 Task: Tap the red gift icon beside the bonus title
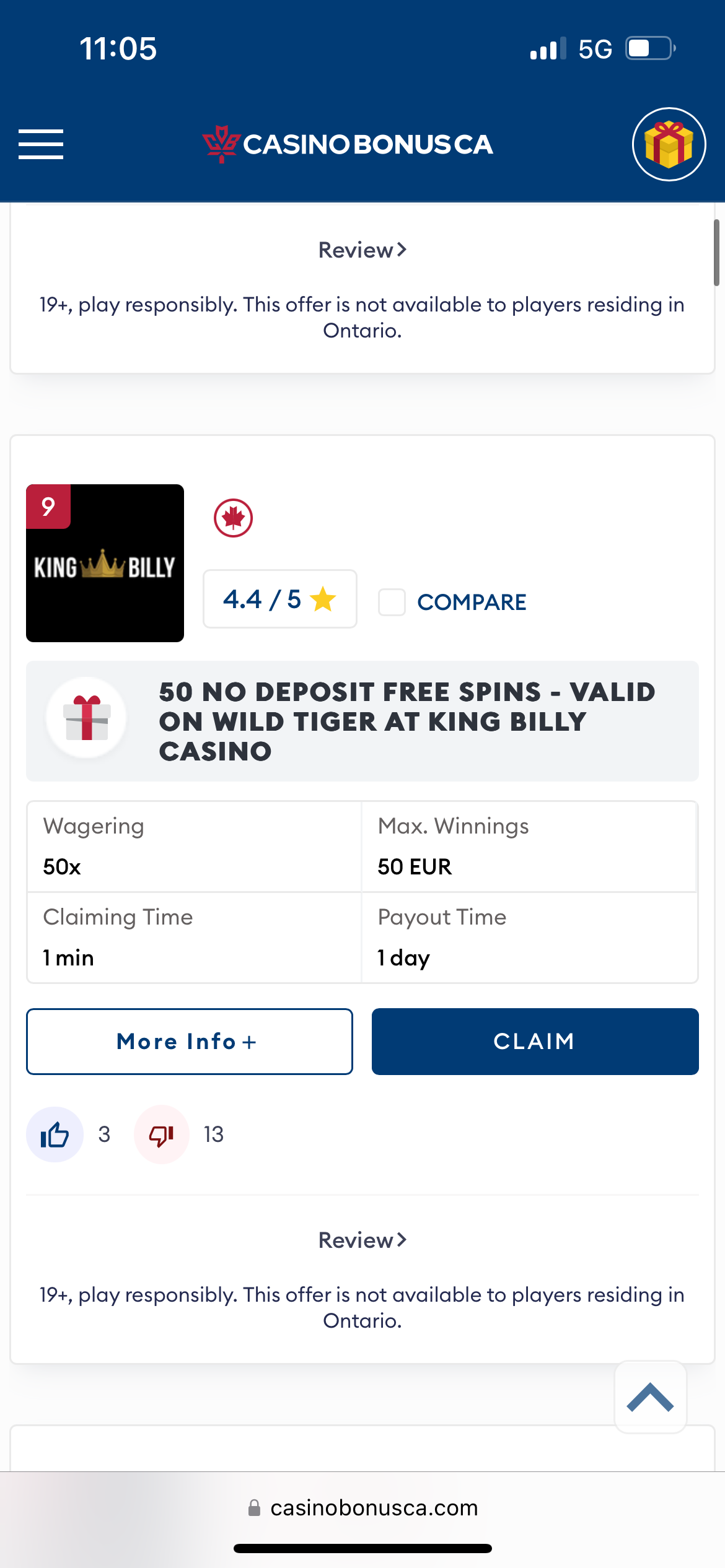[87, 718]
